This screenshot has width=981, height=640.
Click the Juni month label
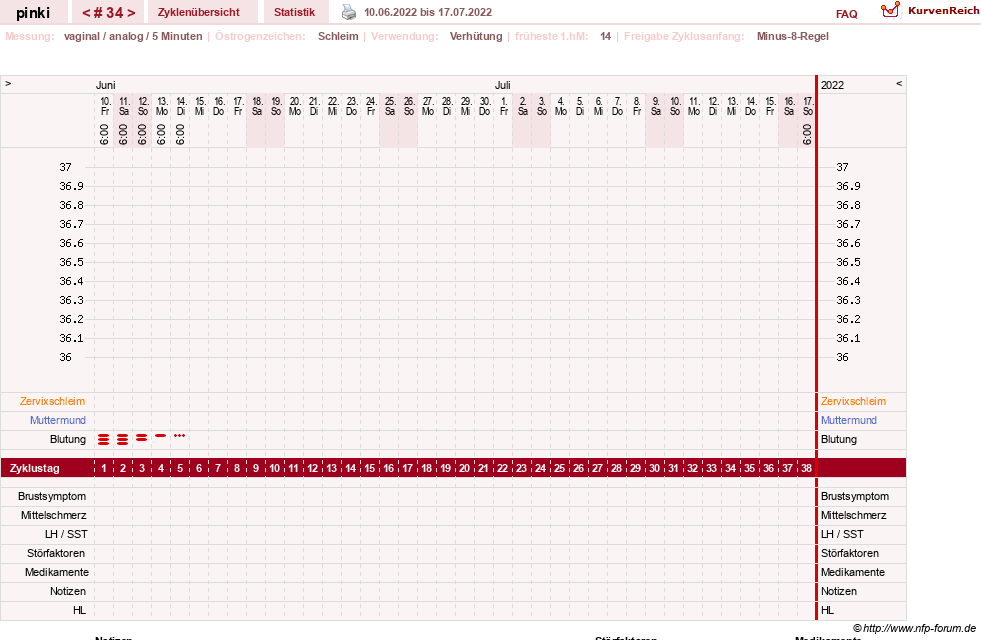(x=106, y=85)
